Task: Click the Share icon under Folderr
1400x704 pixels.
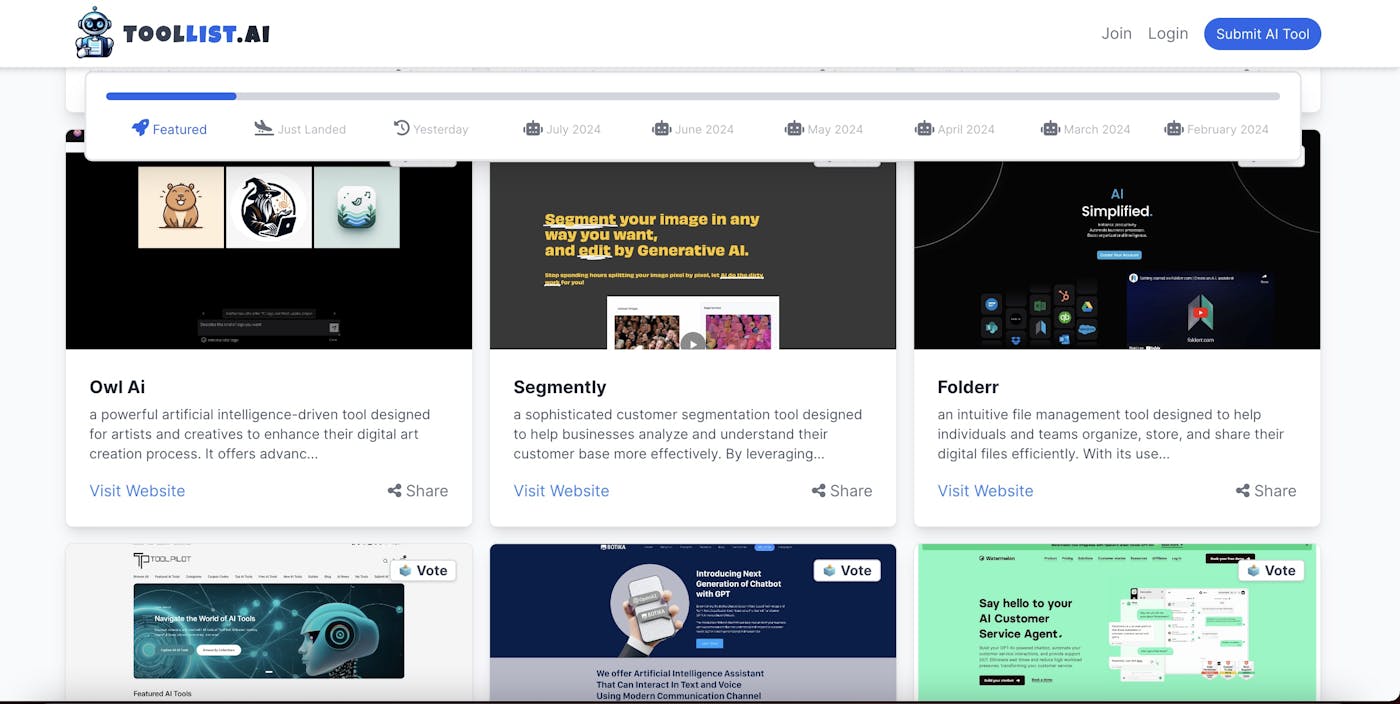Action: [1240, 490]
